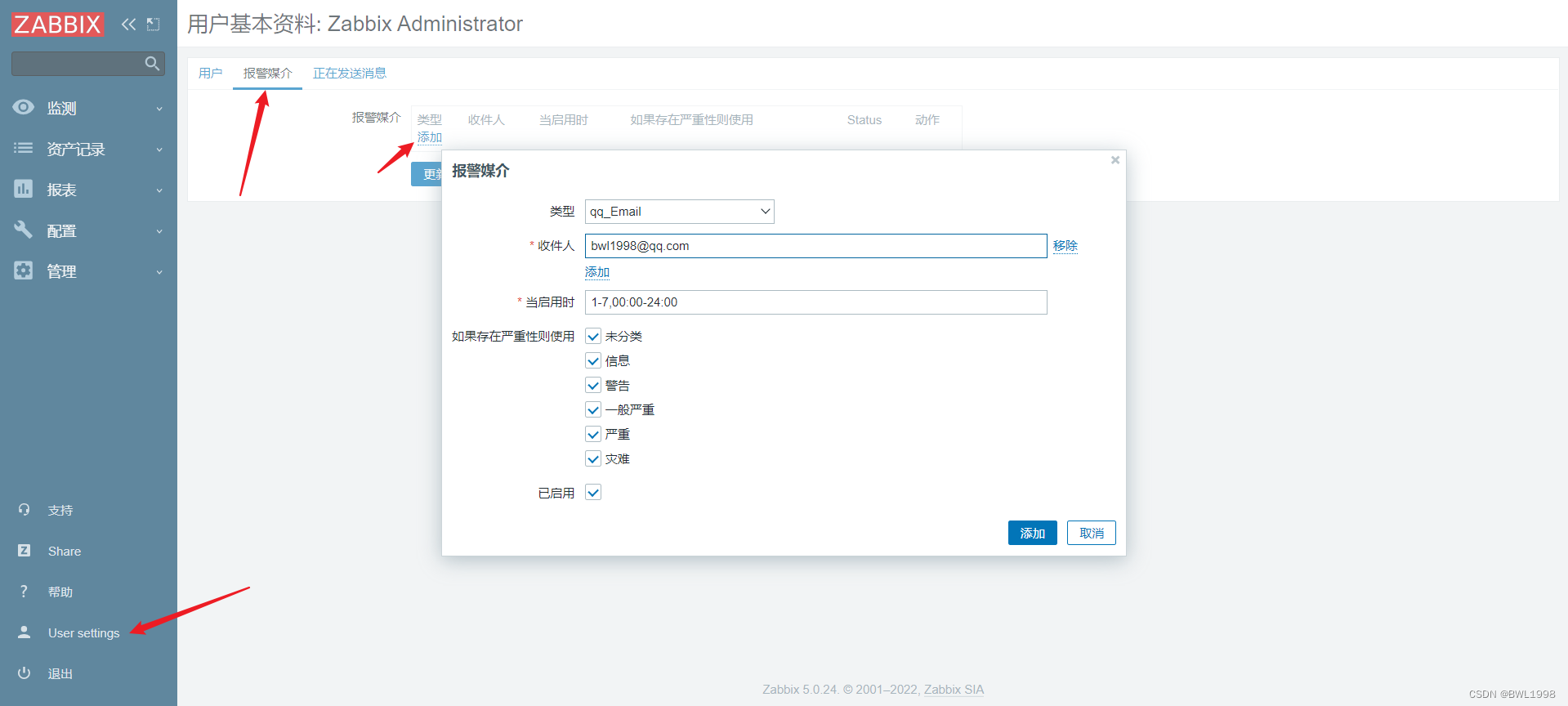Click the partially hidden 更新 button

pos(427,174)
